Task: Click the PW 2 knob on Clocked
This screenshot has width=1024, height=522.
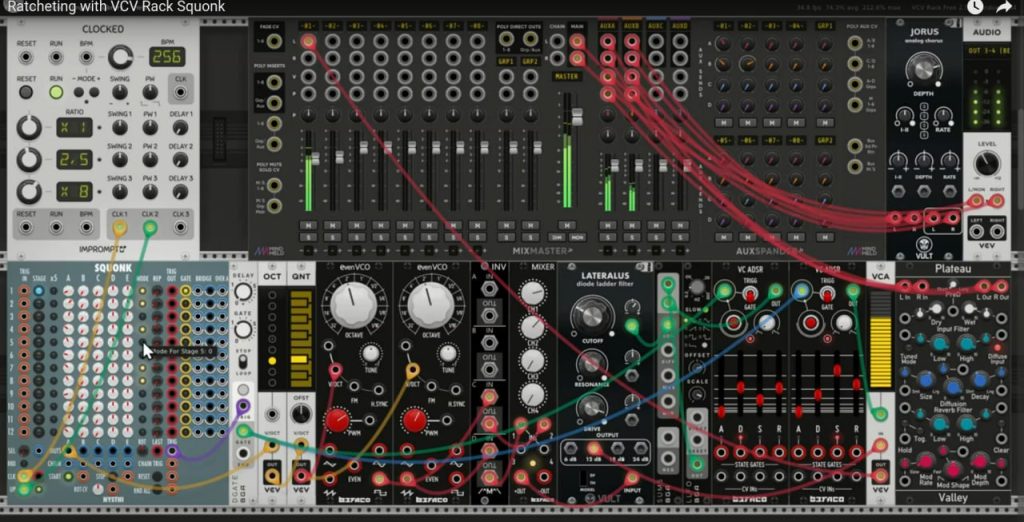Action: (x=150, y=159)
